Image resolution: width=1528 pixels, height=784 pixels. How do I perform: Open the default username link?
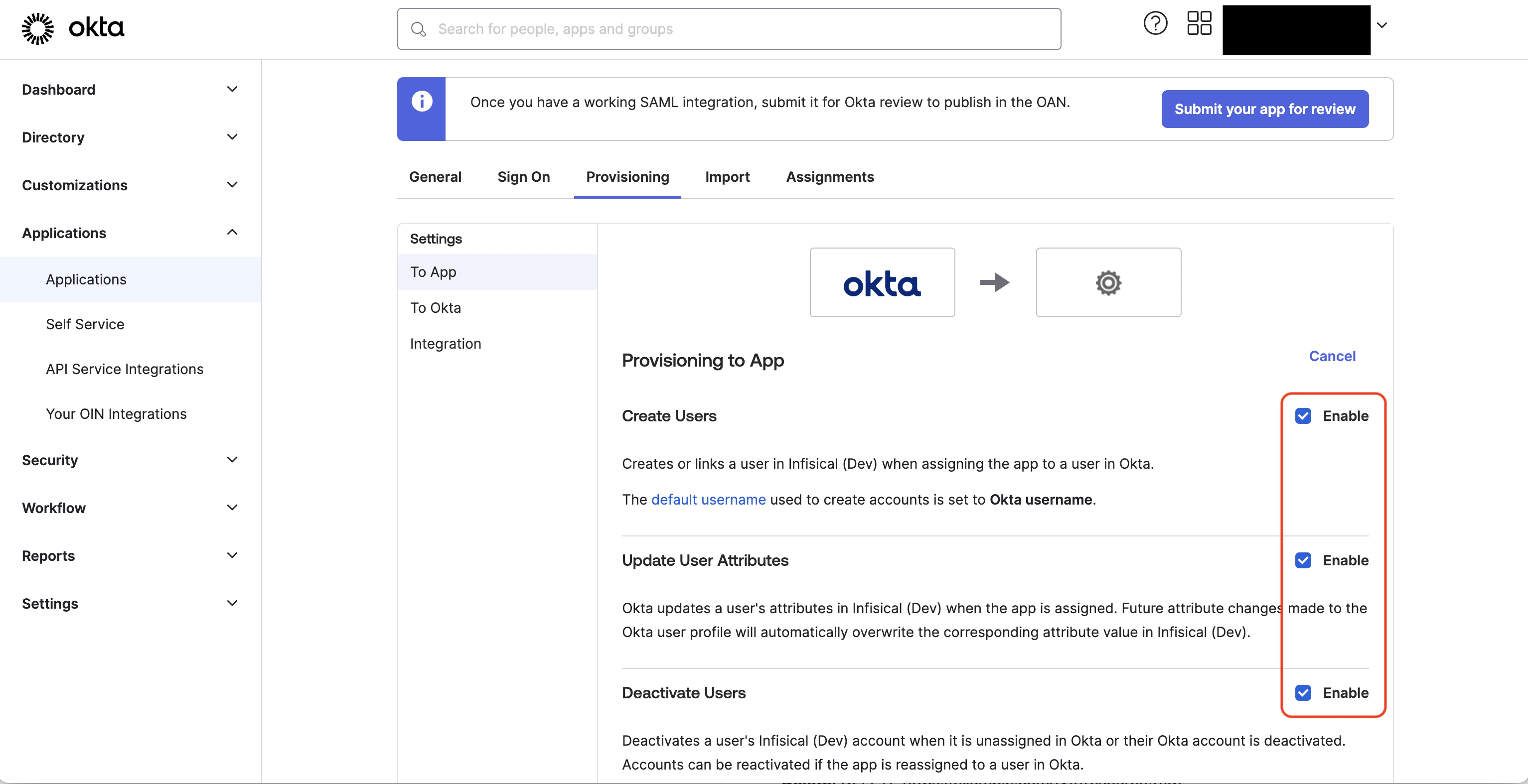point(708,500)
